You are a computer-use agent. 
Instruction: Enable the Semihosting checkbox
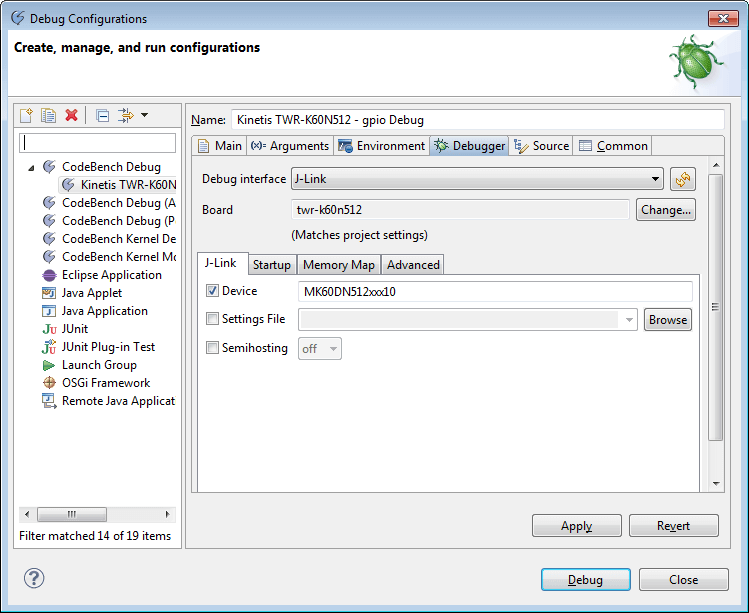tap(212, 348)
